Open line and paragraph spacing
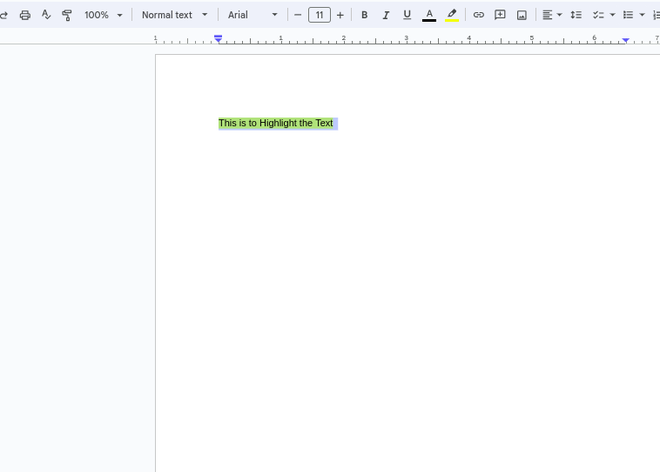The image size is (660, 472). [576, 15]
